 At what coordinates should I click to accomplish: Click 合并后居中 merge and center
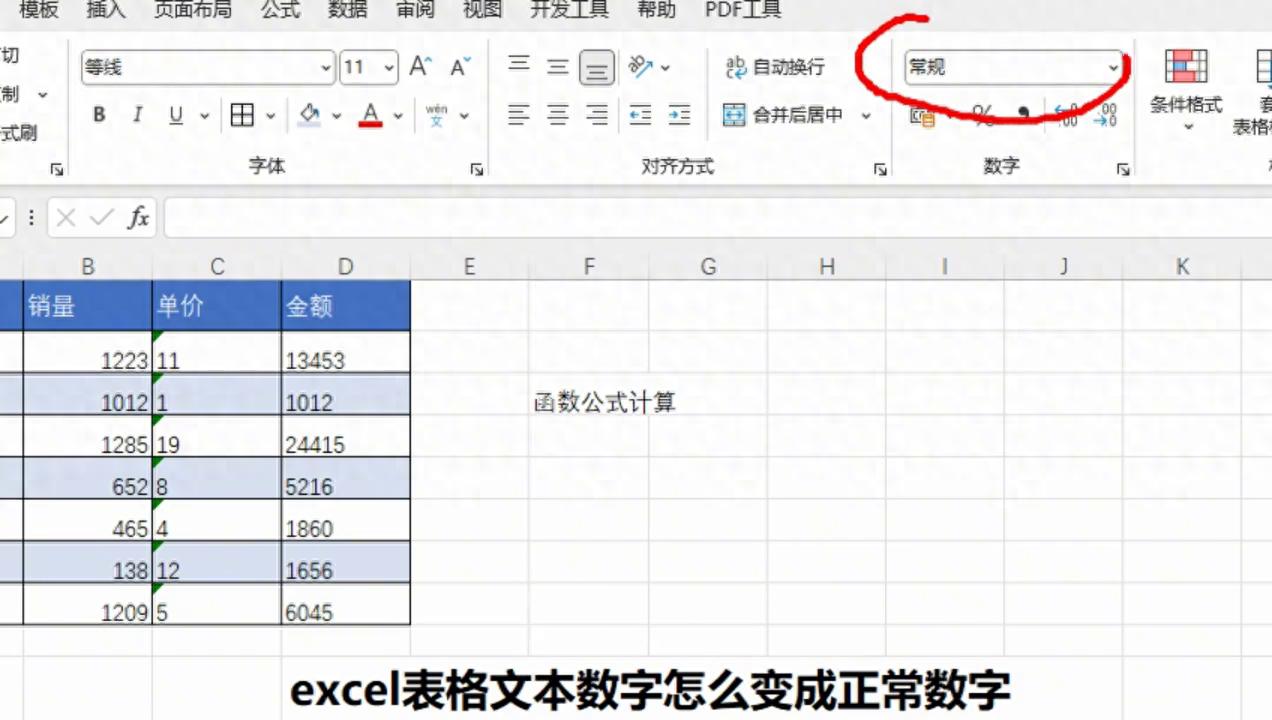[x=783, y=115]
